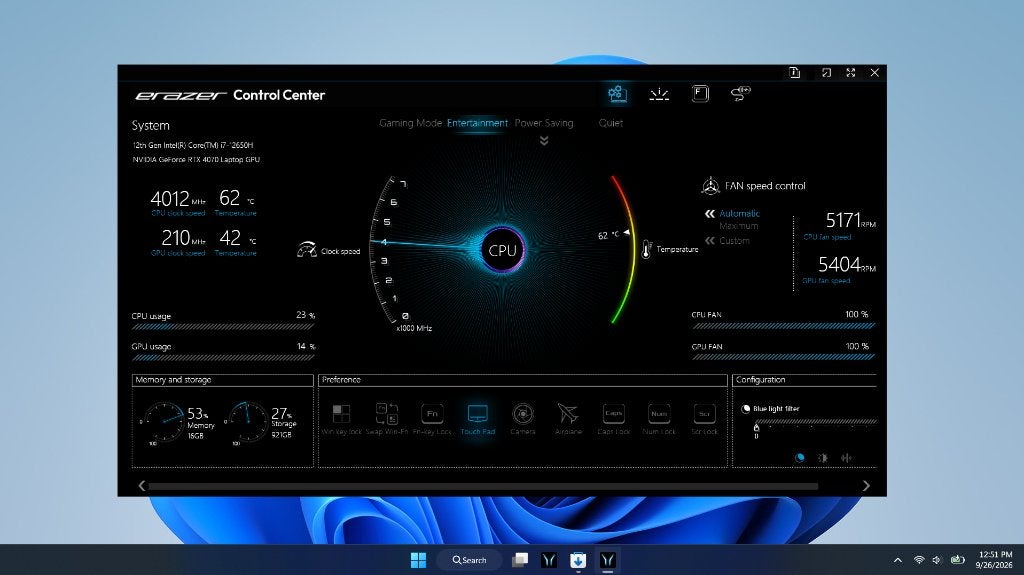Open the volume tray icon
This screenshot has width=1024, height=575.
936,560
